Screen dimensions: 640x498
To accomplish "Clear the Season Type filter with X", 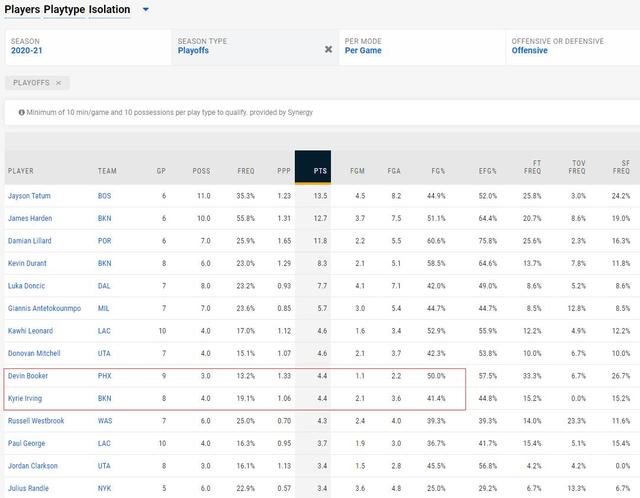I will coord(328,49).
